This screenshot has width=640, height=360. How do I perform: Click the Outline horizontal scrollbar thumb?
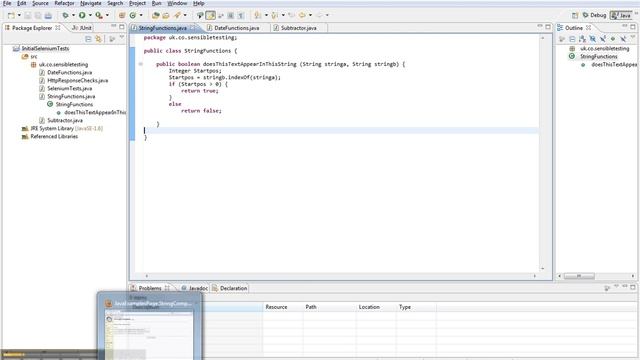tap(579, 276)
